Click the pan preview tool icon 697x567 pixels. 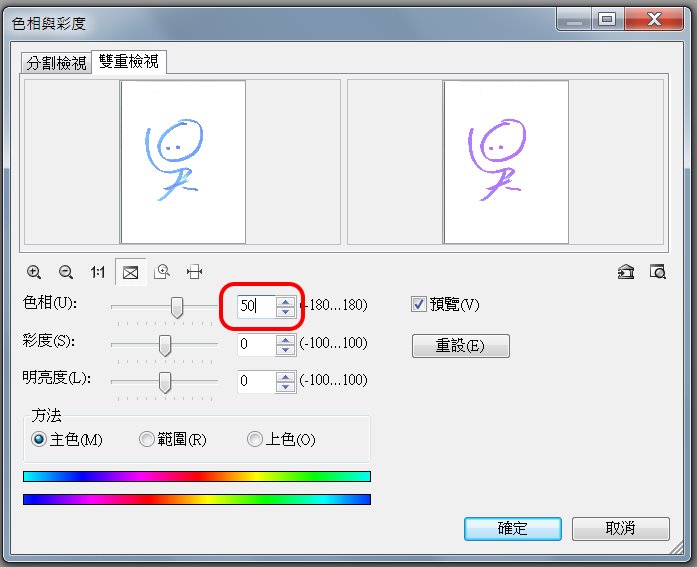pos(194,272)
